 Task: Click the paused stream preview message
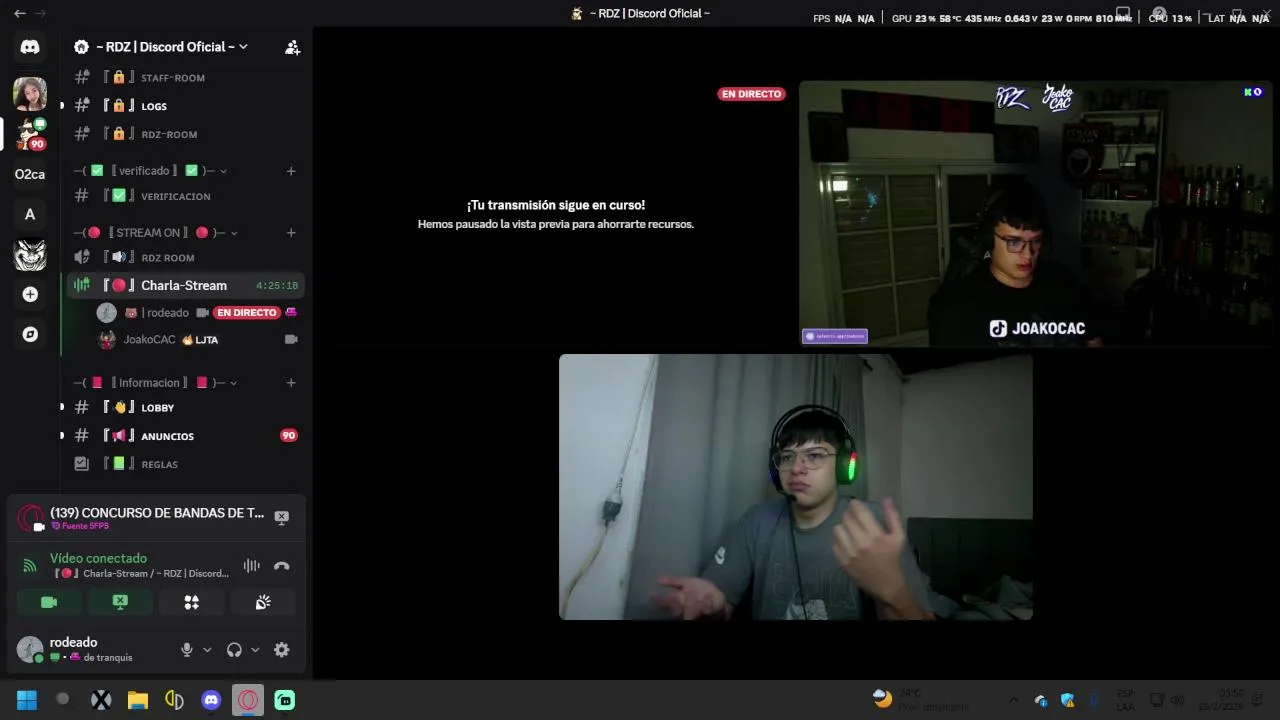coord(555,214)
